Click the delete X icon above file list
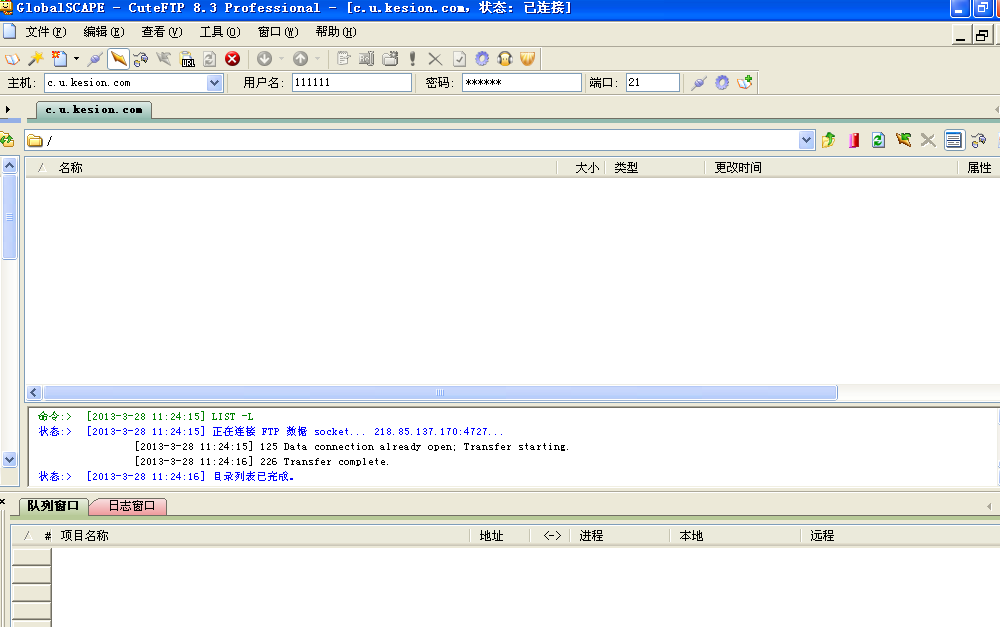 (x=927, y=140)
